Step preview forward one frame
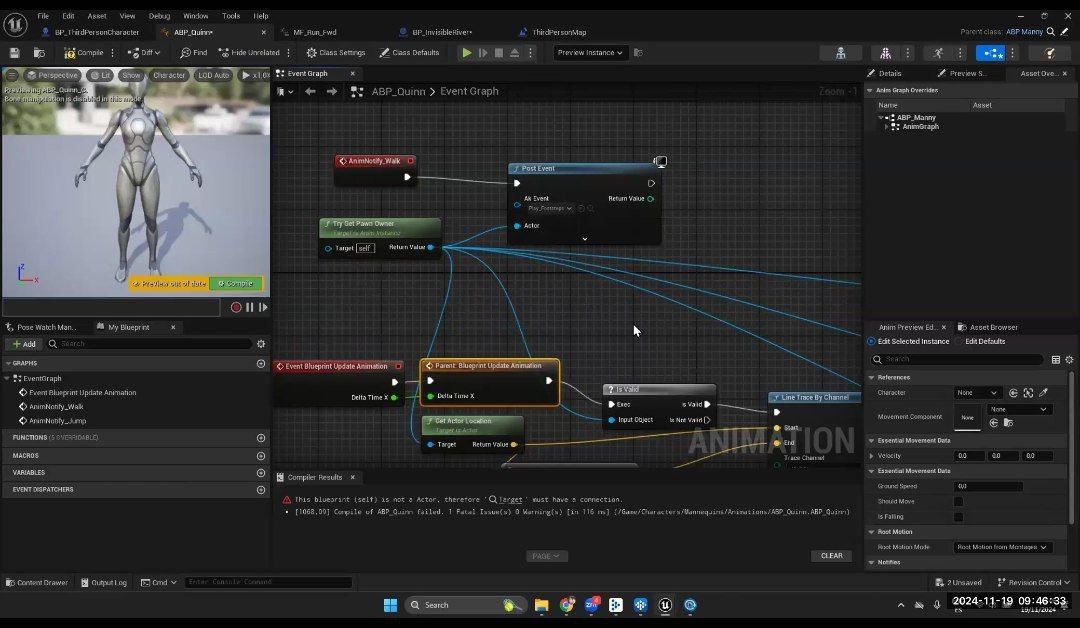1080x628 pixels. (x=262, y=307)
